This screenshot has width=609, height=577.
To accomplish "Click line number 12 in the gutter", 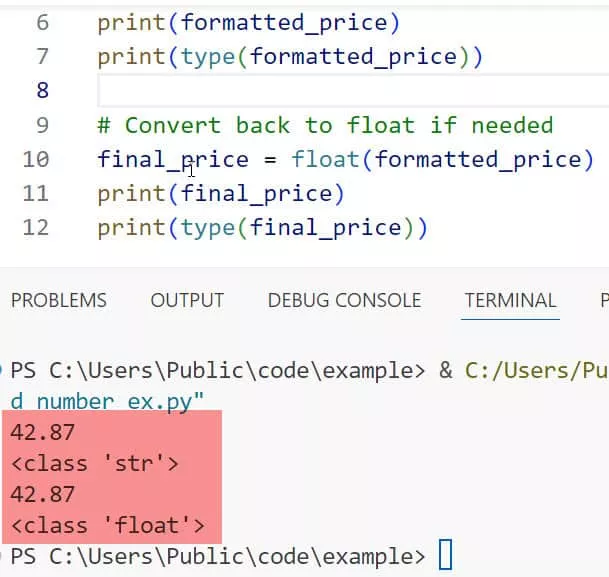I will (35, 228).
